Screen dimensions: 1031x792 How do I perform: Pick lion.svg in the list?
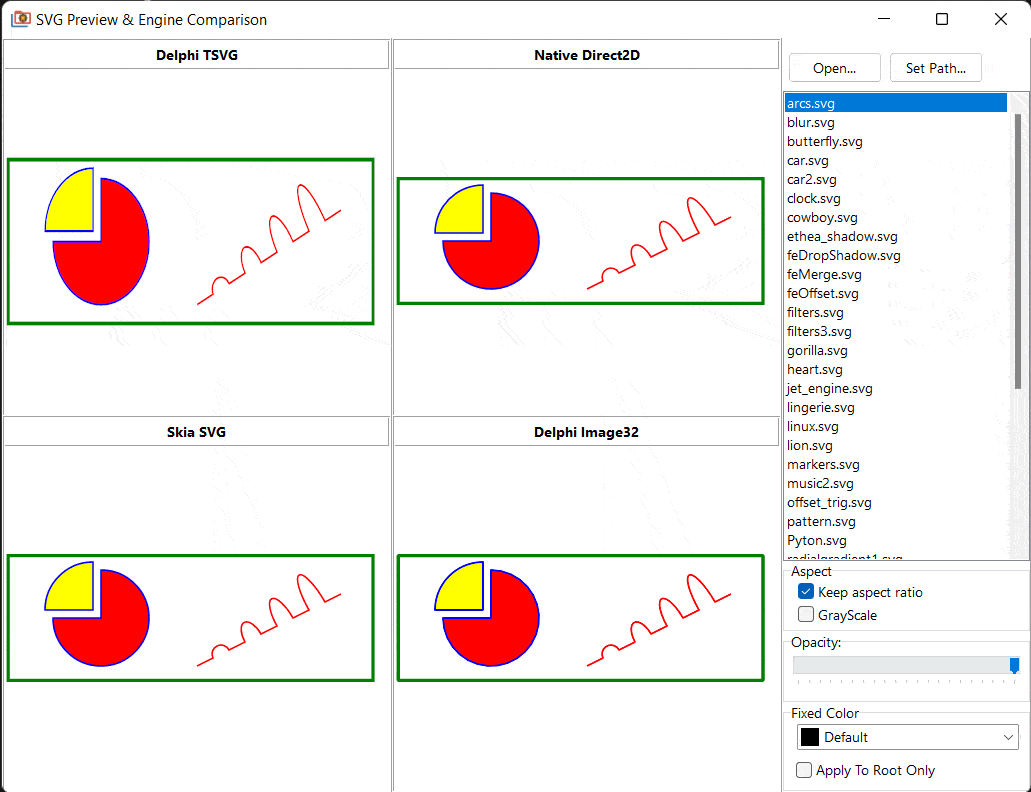coord(809,445)
